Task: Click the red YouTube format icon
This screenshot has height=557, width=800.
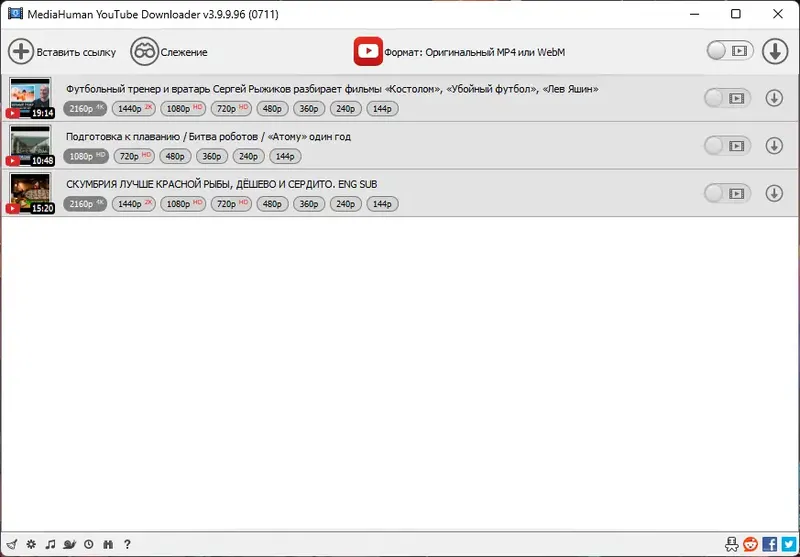Action: point(368,51)
